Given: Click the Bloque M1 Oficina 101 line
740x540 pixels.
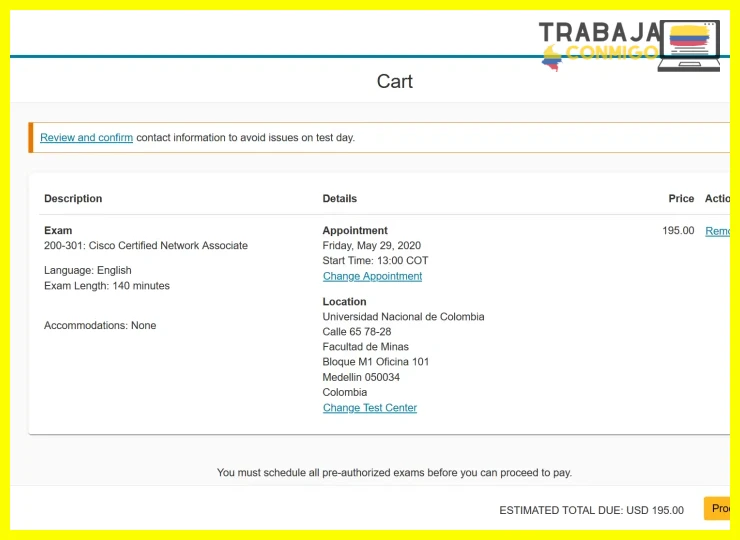Looking at the screenshot, I should click(x=376, y=362).
